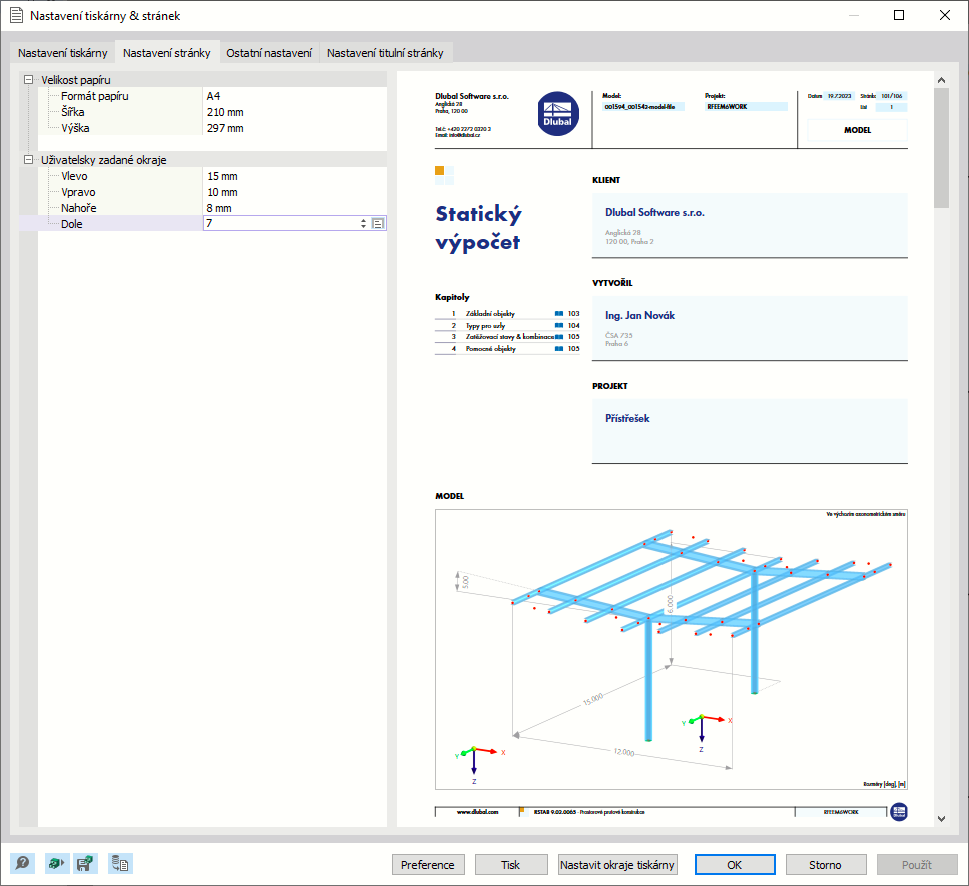Click the dialog document icon in title bar
The height and width of the screenshot is (886, 969).
coord(17,15)
